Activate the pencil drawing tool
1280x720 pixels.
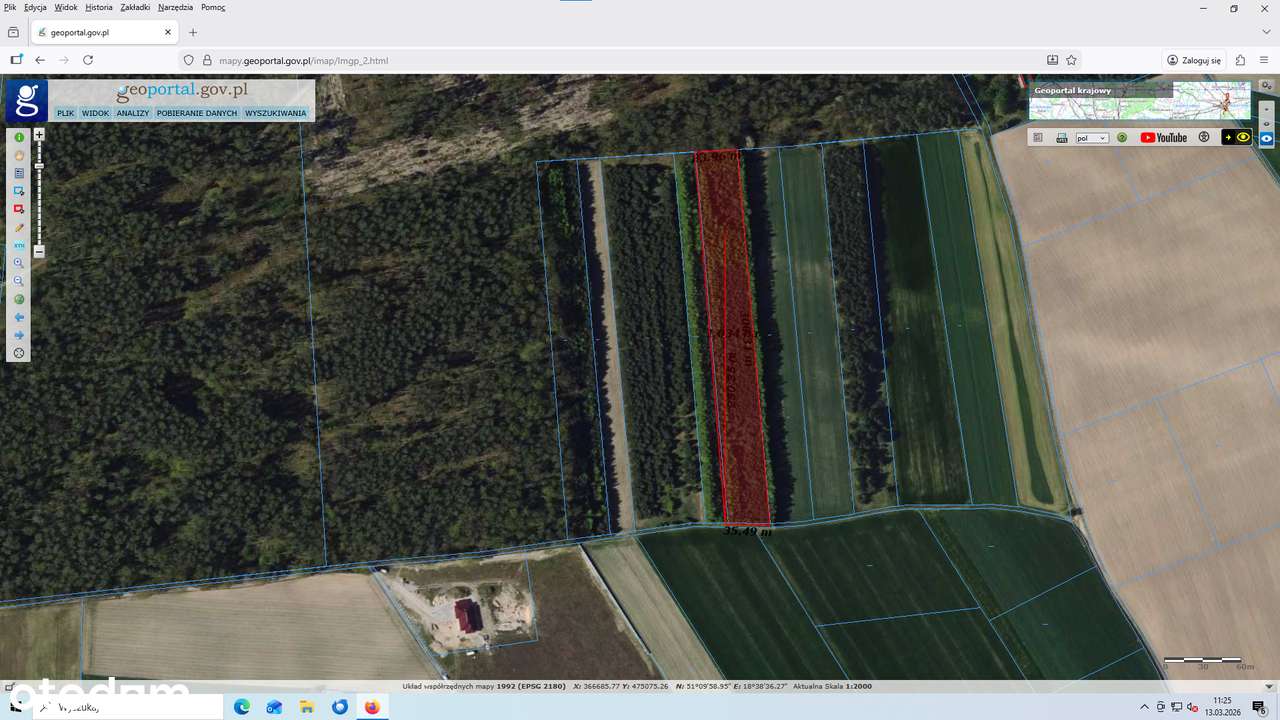point(19,227)
